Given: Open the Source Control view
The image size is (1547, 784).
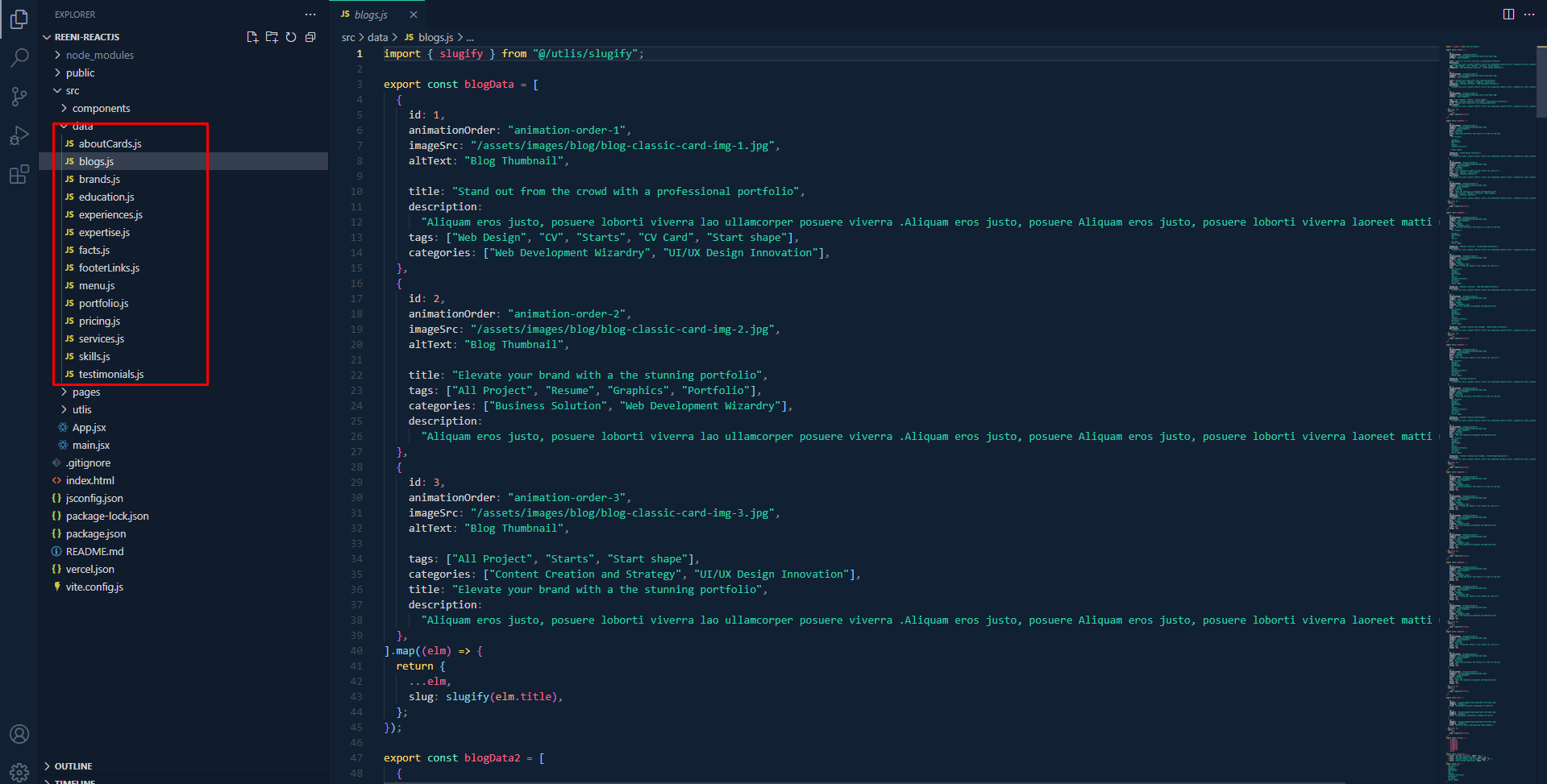Looking at the screenshot, I should pos(19,97).
